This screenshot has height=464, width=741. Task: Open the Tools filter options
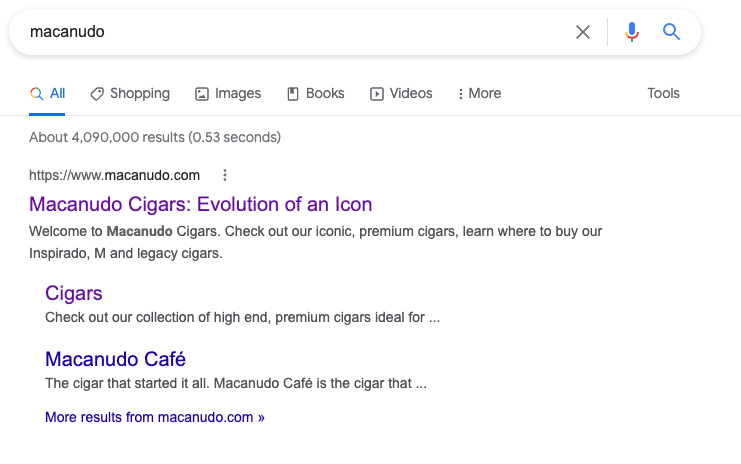[x=663, y=94]
